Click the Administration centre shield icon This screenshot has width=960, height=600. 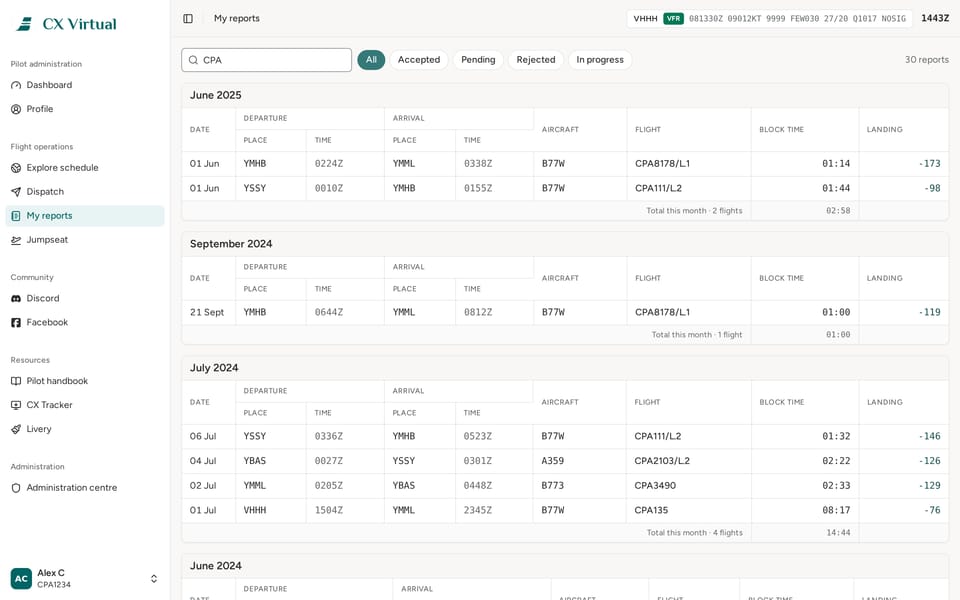coord(16,488)
